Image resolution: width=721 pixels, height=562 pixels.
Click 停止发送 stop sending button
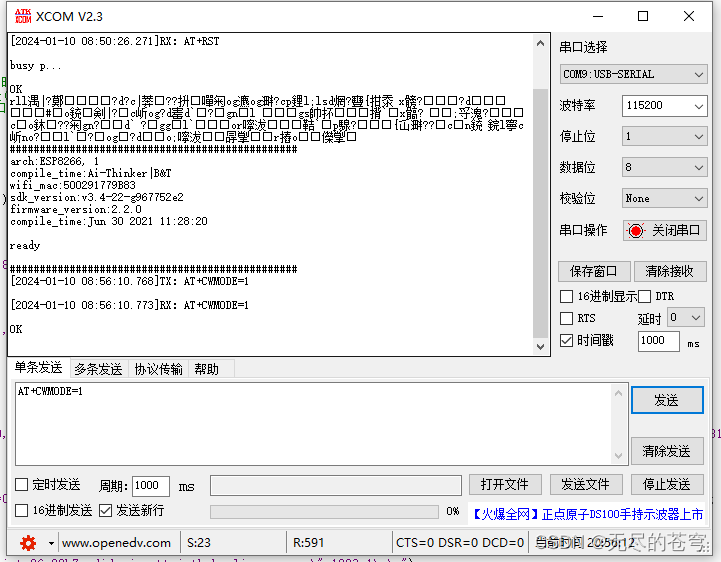point(667,484)
